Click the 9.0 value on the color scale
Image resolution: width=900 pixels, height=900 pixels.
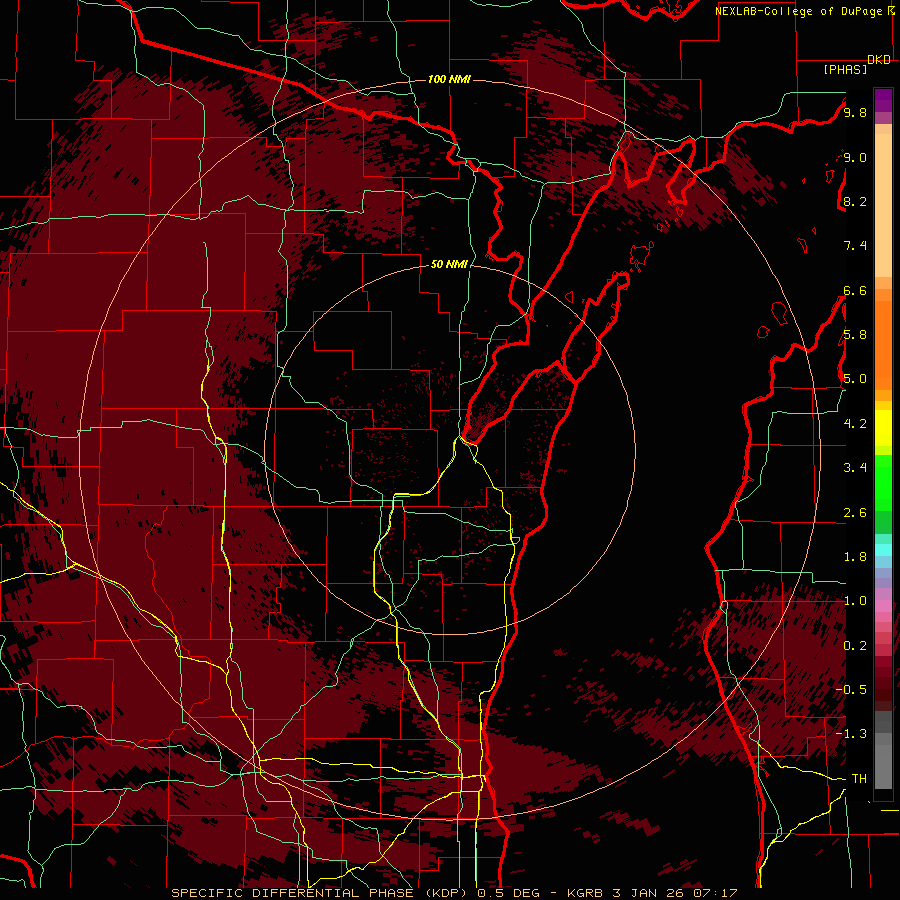855,158
